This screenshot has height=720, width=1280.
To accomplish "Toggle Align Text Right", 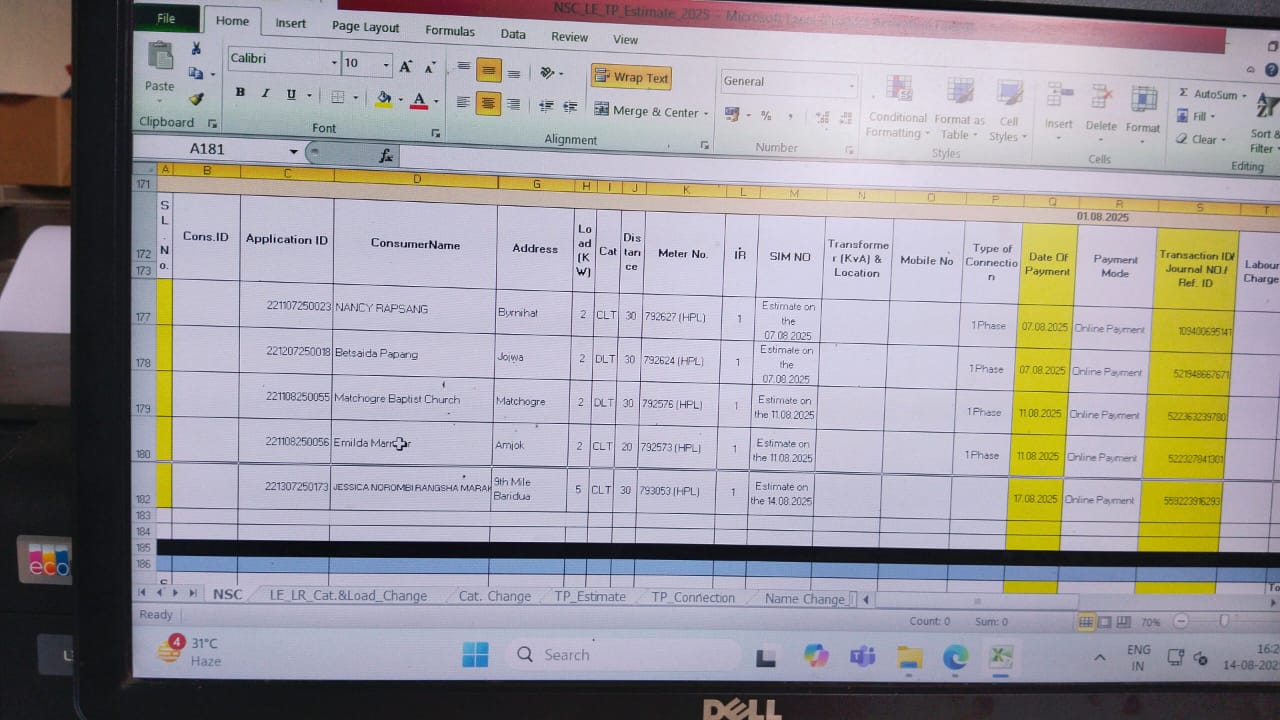I will click(513, 104).
